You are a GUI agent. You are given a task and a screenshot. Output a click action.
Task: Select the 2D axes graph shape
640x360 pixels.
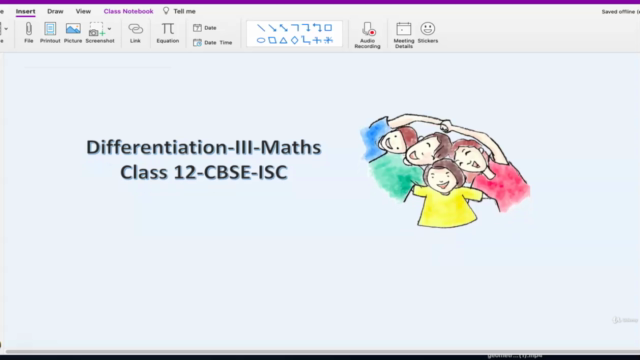[317, 40]
